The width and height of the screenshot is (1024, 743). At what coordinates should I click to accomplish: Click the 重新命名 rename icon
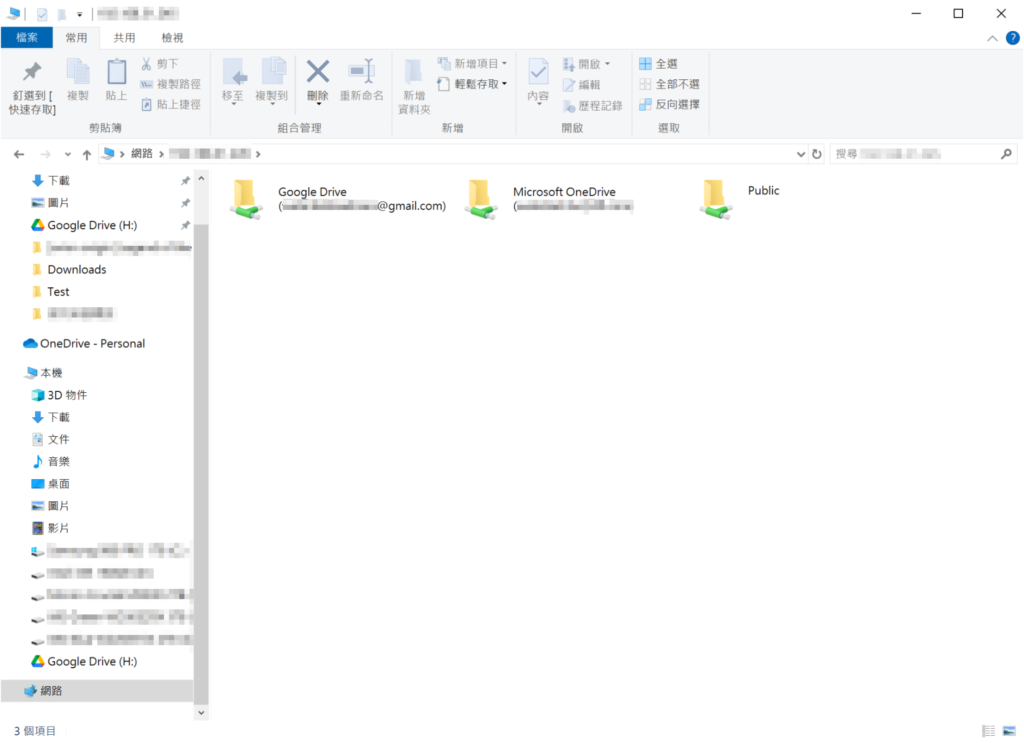pos(361,72)
